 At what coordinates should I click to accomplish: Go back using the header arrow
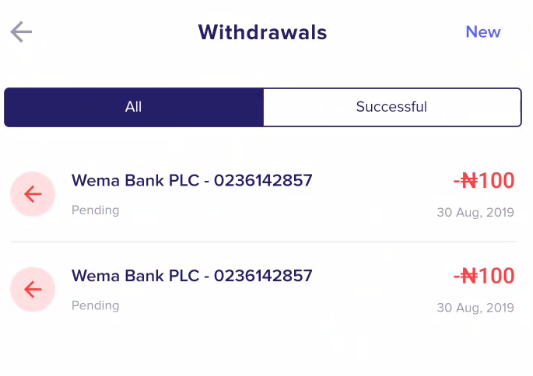click(x=21, y=32)
